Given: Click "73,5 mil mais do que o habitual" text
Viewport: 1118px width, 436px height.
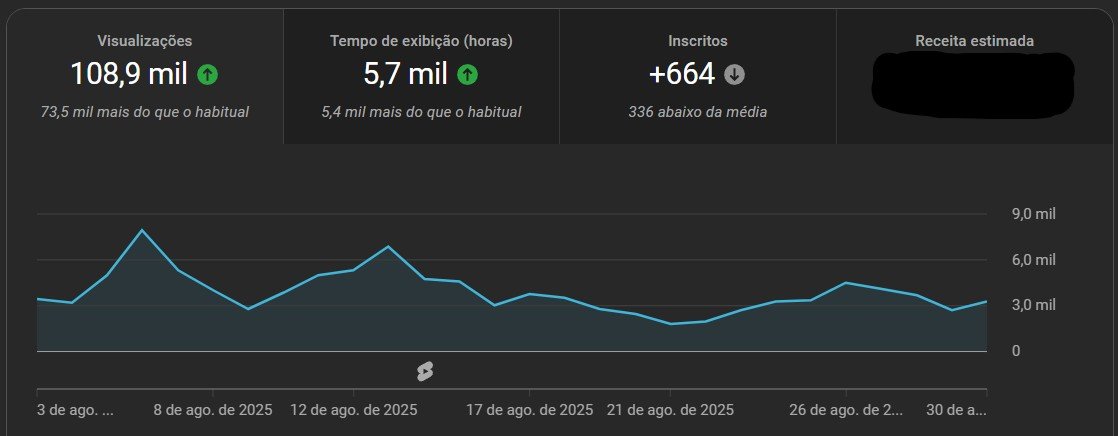Looking at the screenshot, I should pos(145,112).
